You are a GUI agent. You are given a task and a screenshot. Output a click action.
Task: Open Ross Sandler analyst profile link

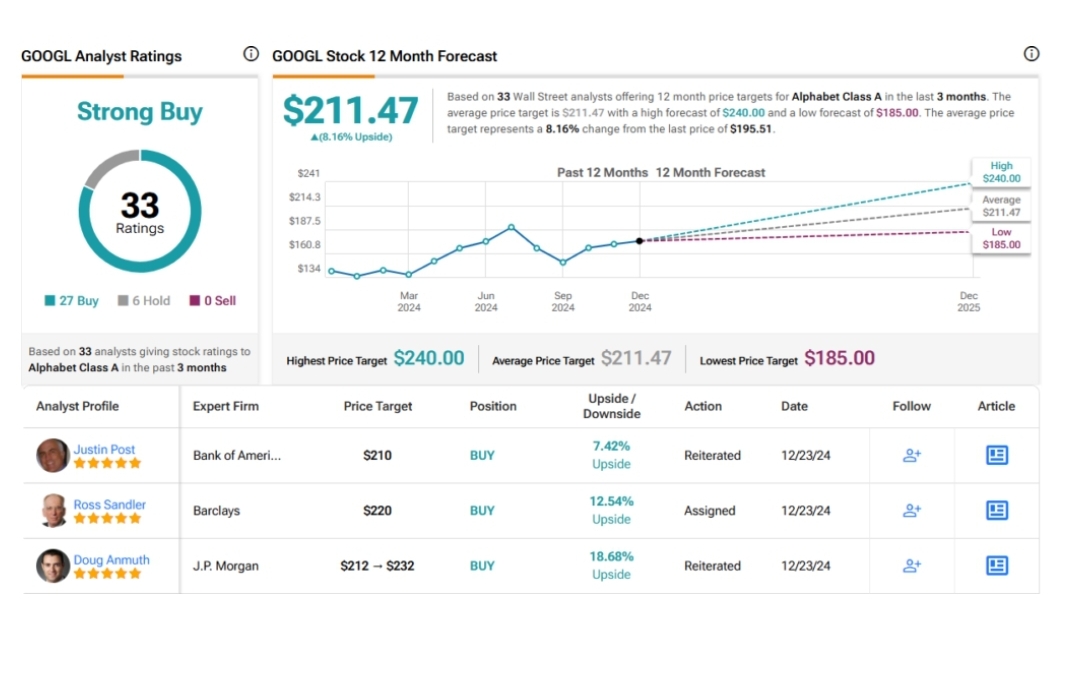tap(109, 504)
